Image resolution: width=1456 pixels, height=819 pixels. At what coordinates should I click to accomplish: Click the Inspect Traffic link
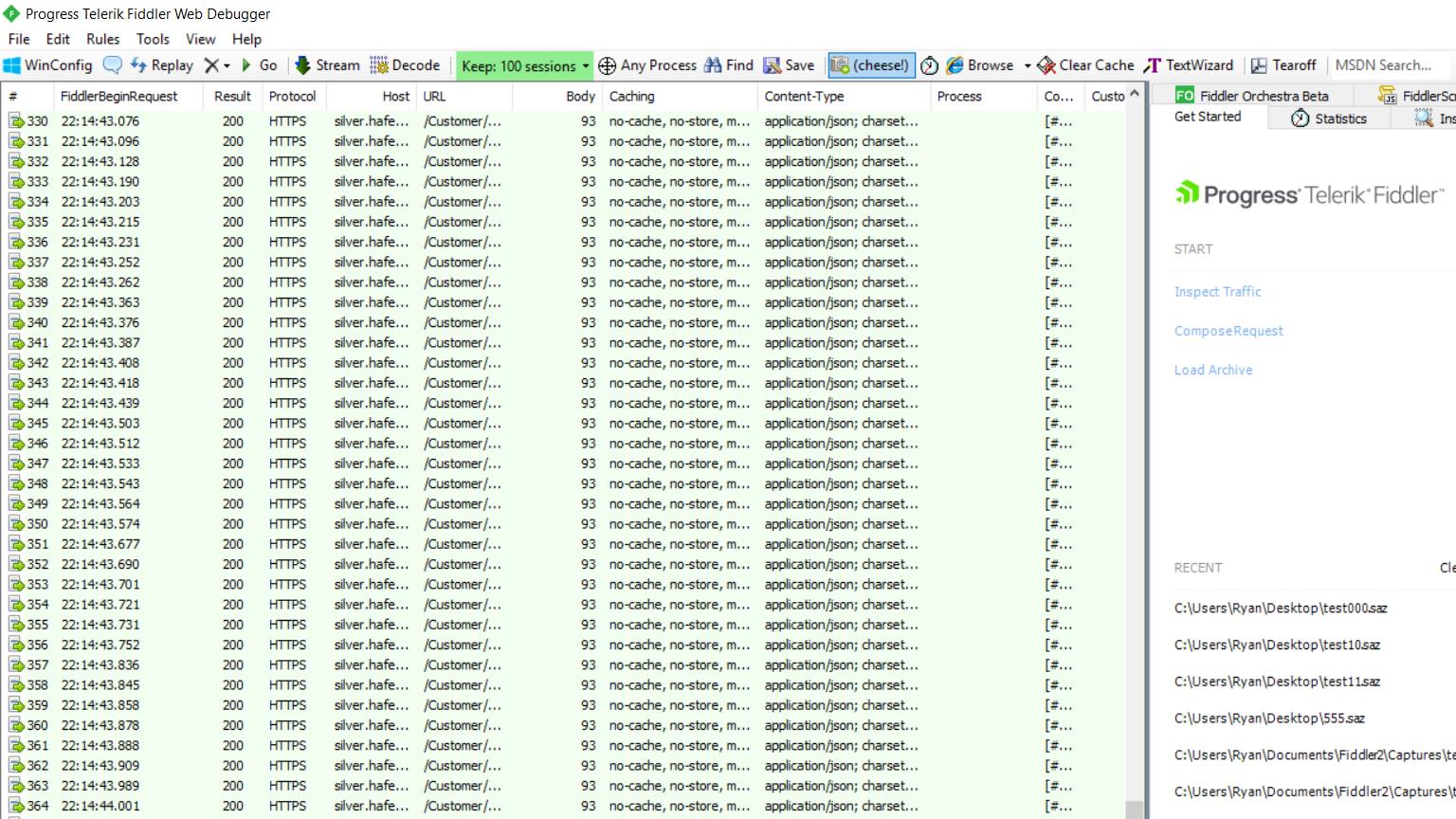click(1217, 292)
